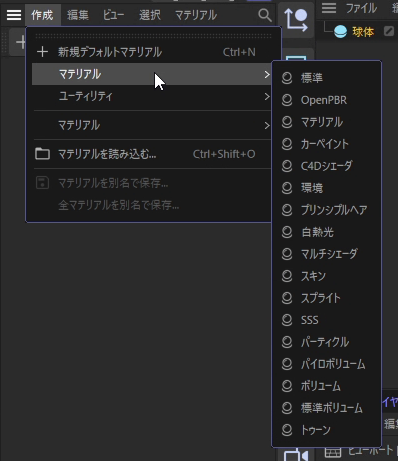Expand the highlighted マテリアル submenu arrow
The image size is (398, 461).
[266, 74]
